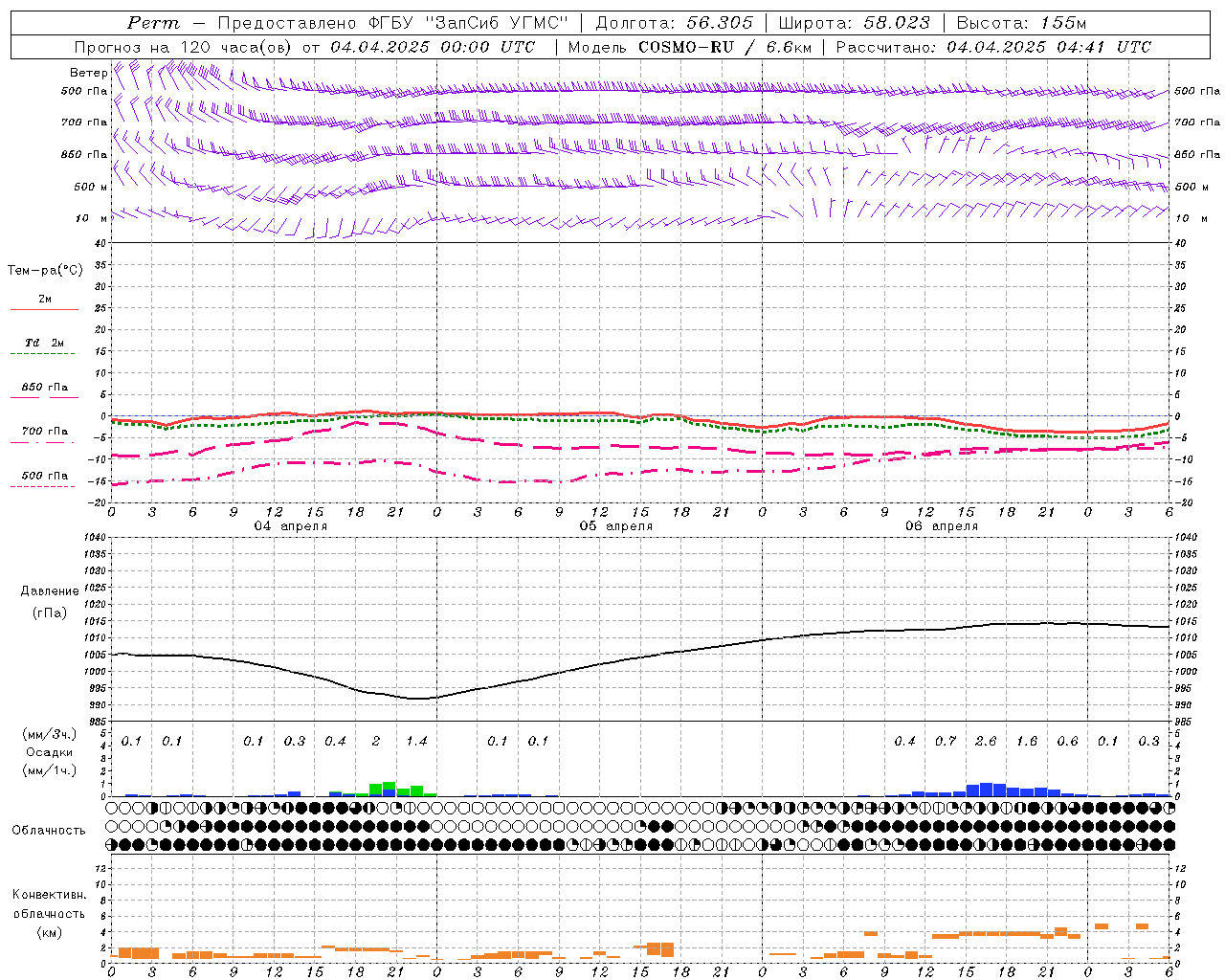Click "Рассчитано: 04.04.2025 04:41 UTC" timestamp

993,47
